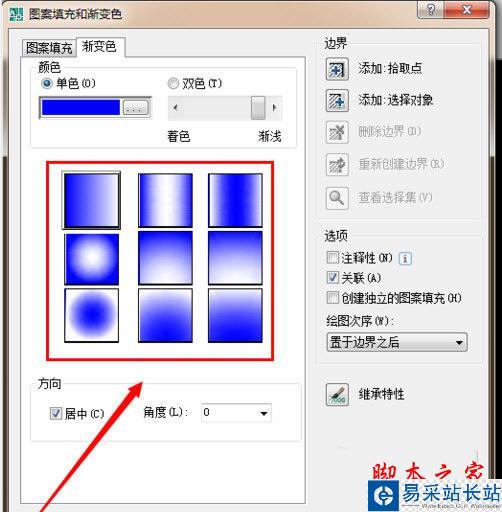Click the Recreate Boundary icon

(x=337, y=164)
